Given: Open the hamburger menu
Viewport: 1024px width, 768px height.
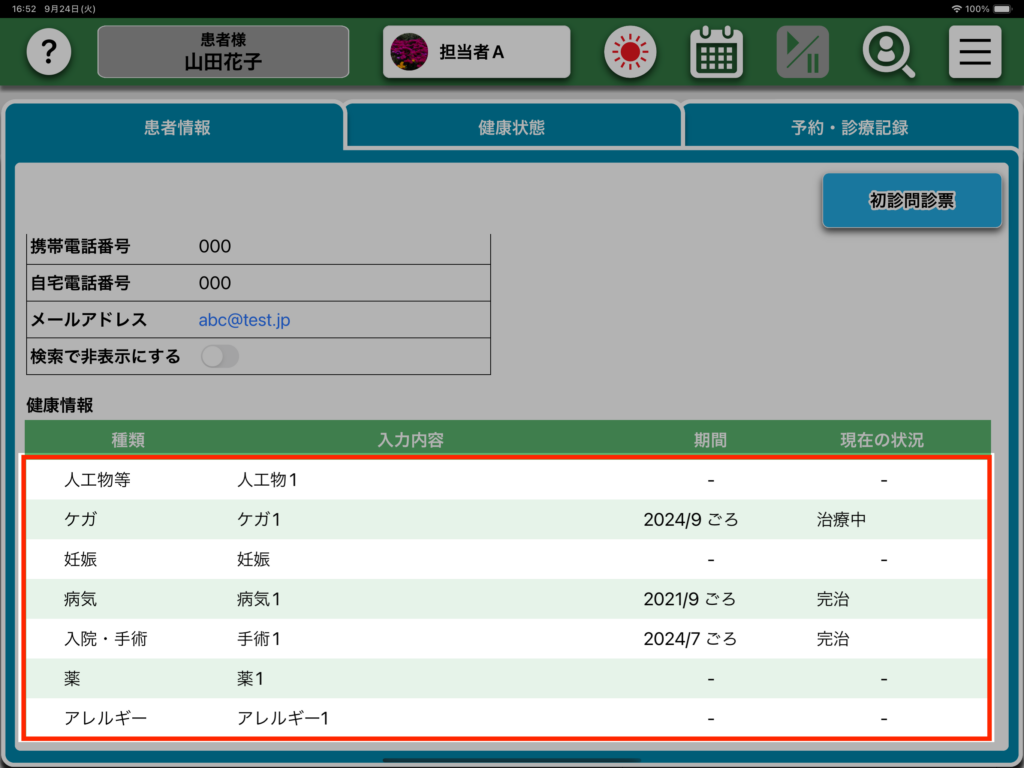Looking at the screenshot, I should 974,52.
